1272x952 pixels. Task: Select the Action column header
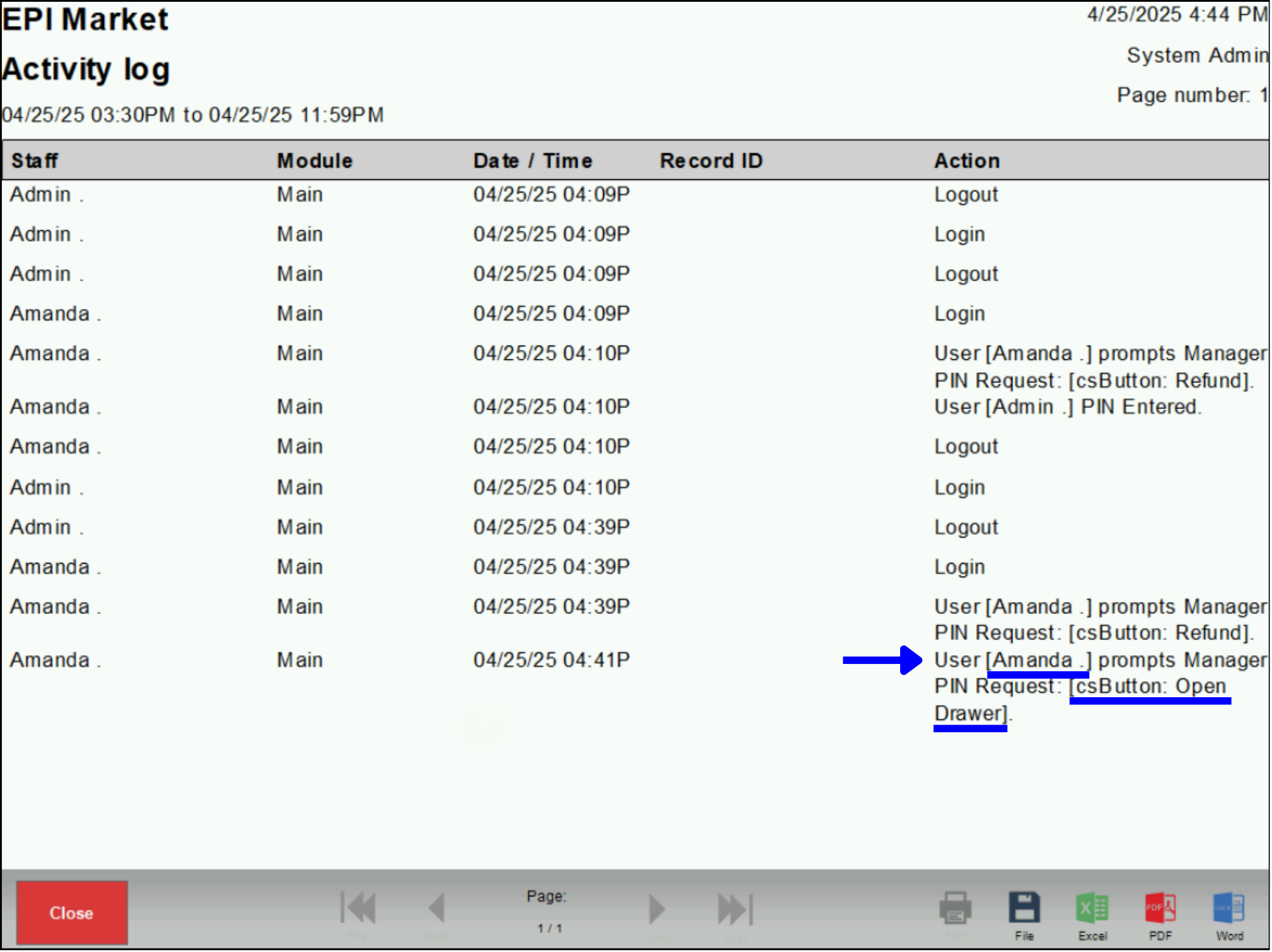(x=968, y=161)
